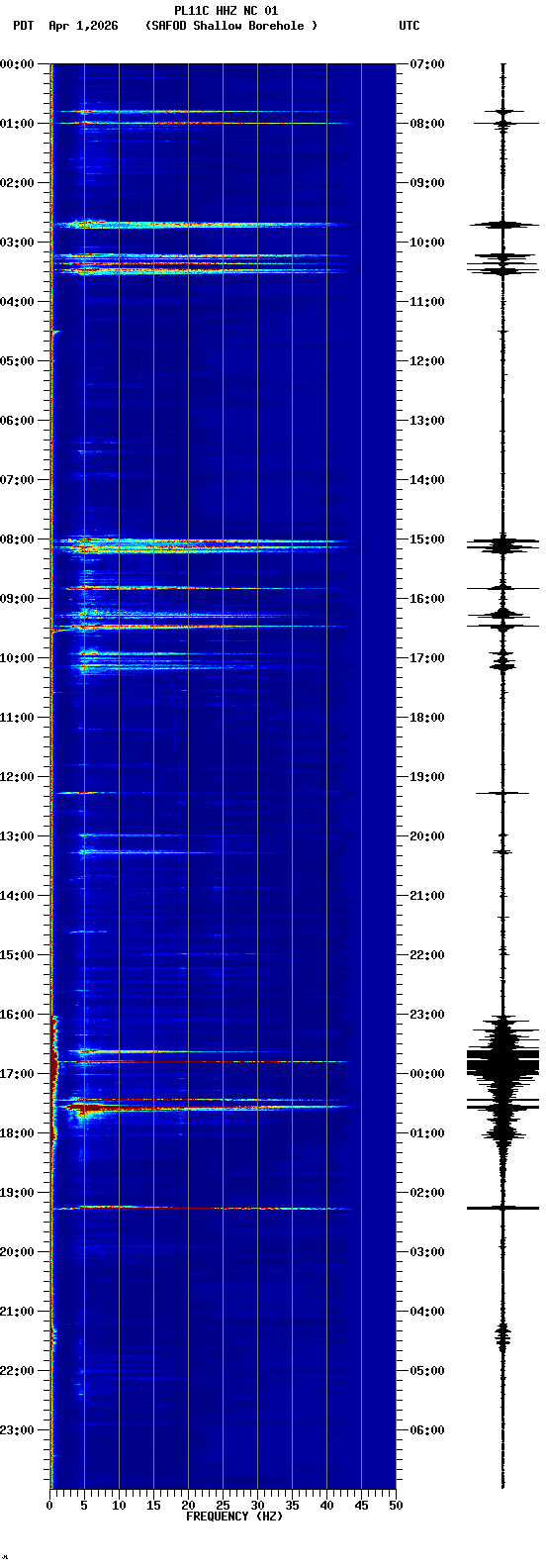
Task: Click the 45 Hz frequency tick label
Action: point(361,1506)
